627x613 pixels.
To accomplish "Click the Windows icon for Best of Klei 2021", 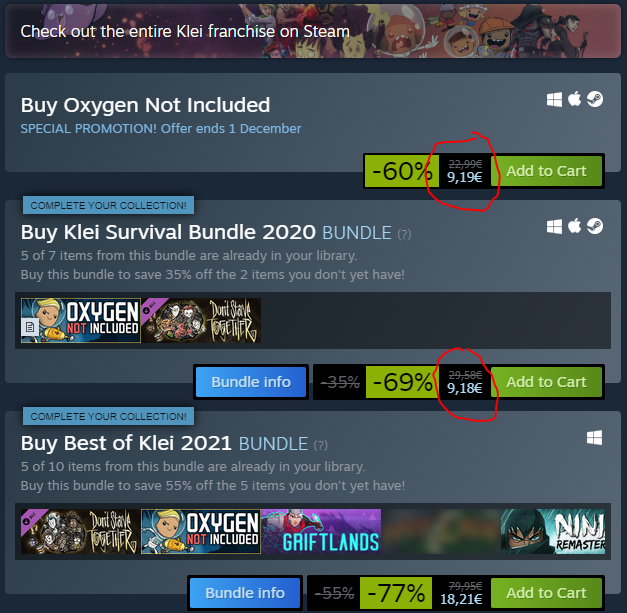I will [x=595, y=437].
